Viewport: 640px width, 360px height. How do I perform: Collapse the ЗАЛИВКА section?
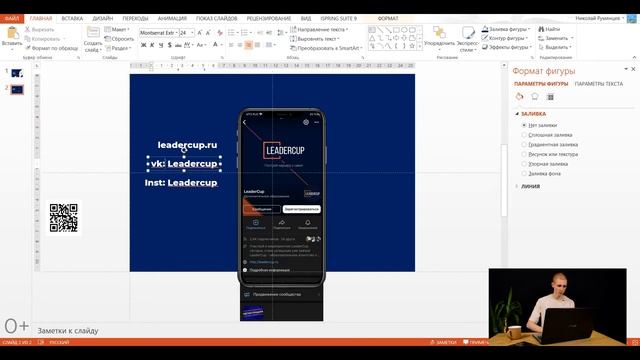517,114
